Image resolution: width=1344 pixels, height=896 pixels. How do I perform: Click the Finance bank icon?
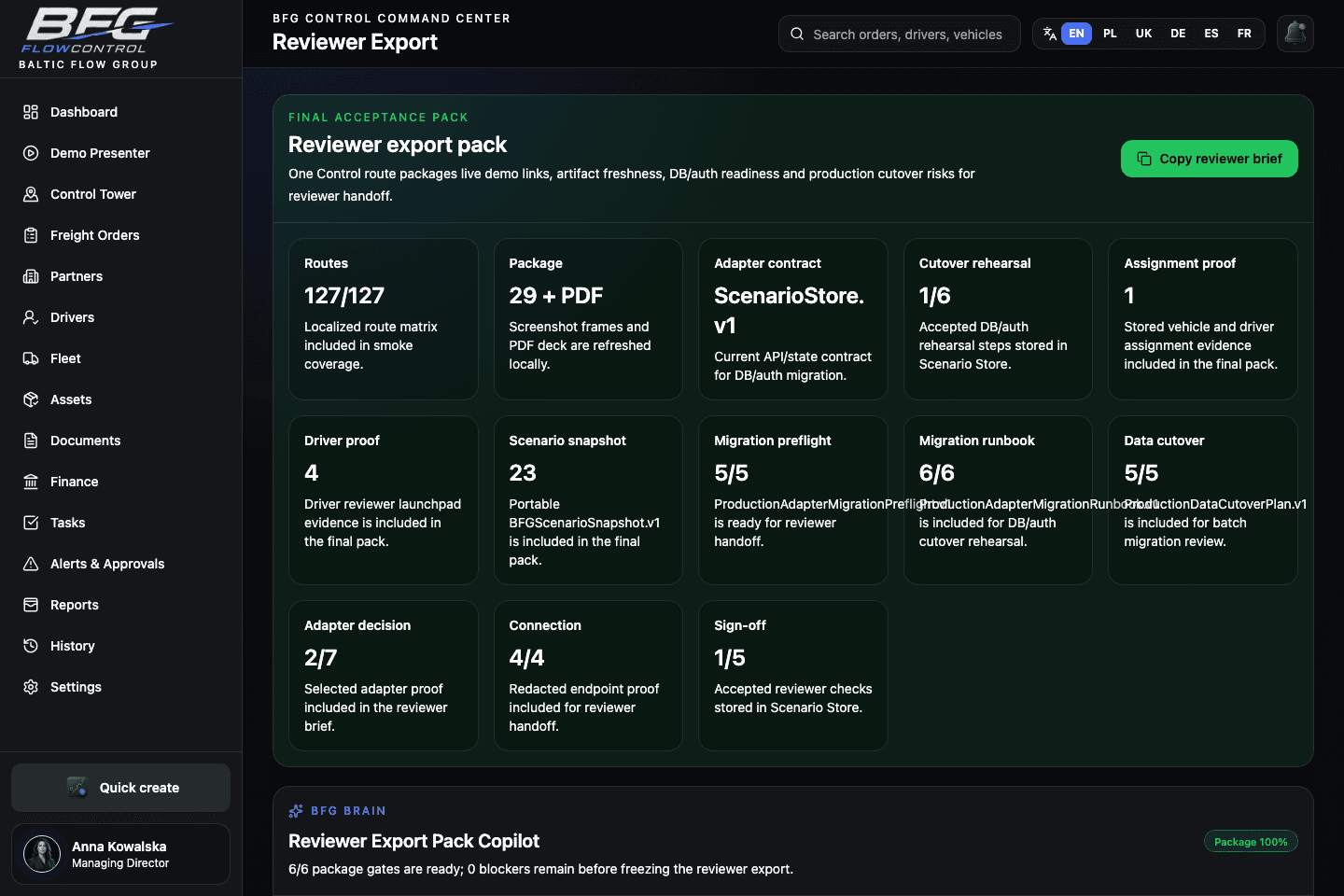pyautogui.click(x=31, y=482)
